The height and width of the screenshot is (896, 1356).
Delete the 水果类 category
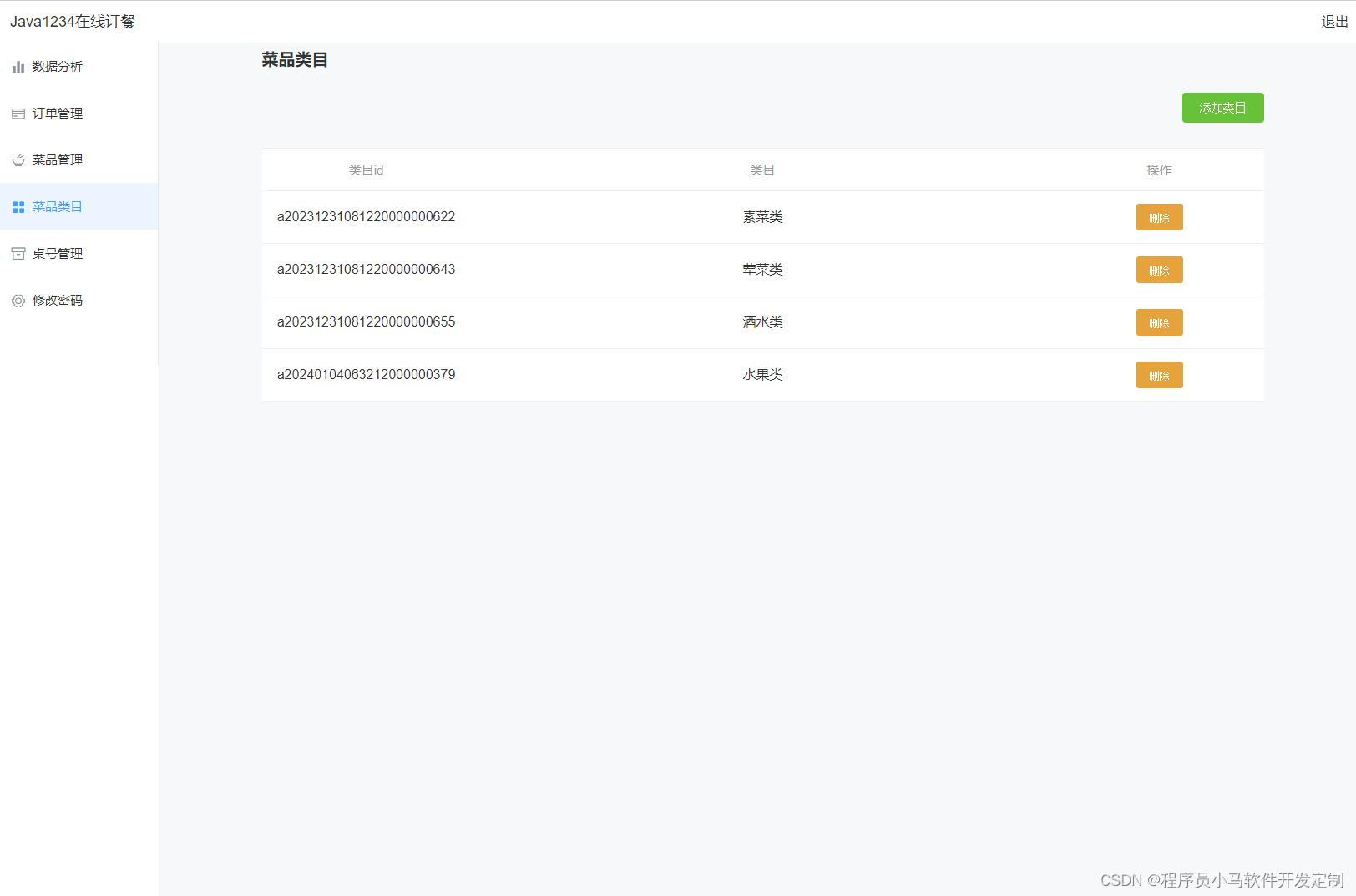tap(1159, 375)
